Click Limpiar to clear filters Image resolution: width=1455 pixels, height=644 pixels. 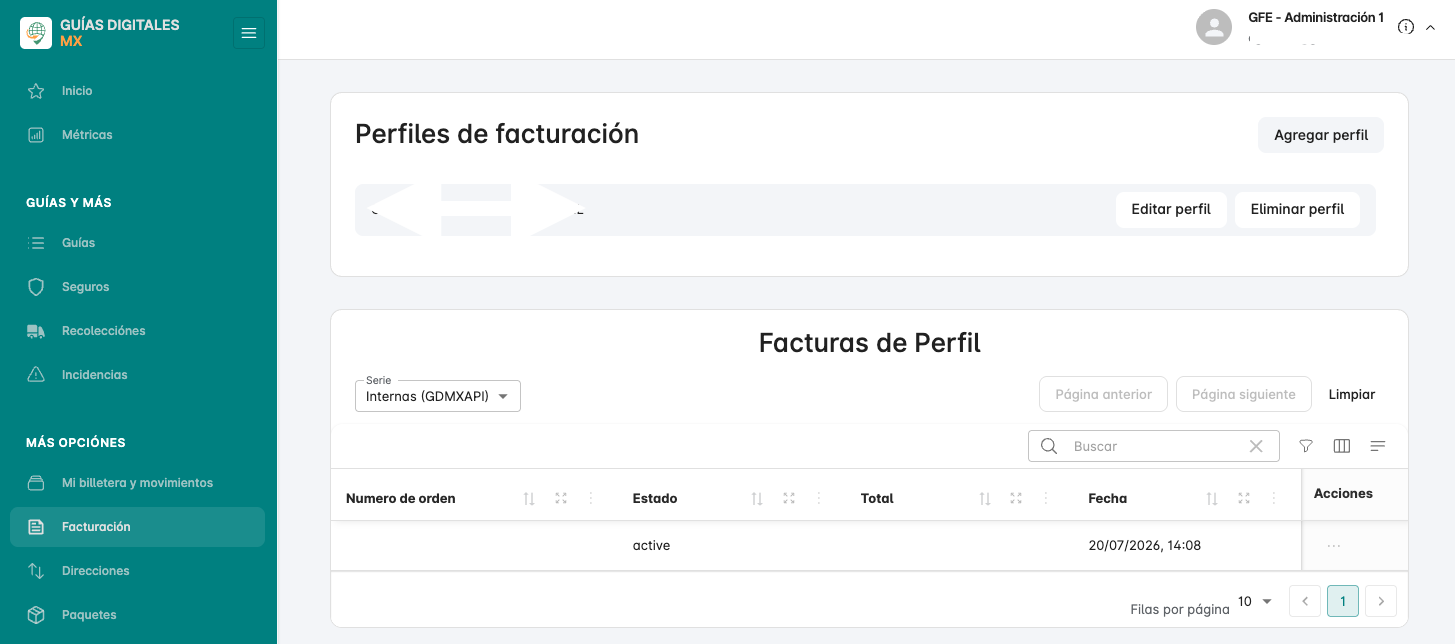[x=1352, y=394]
